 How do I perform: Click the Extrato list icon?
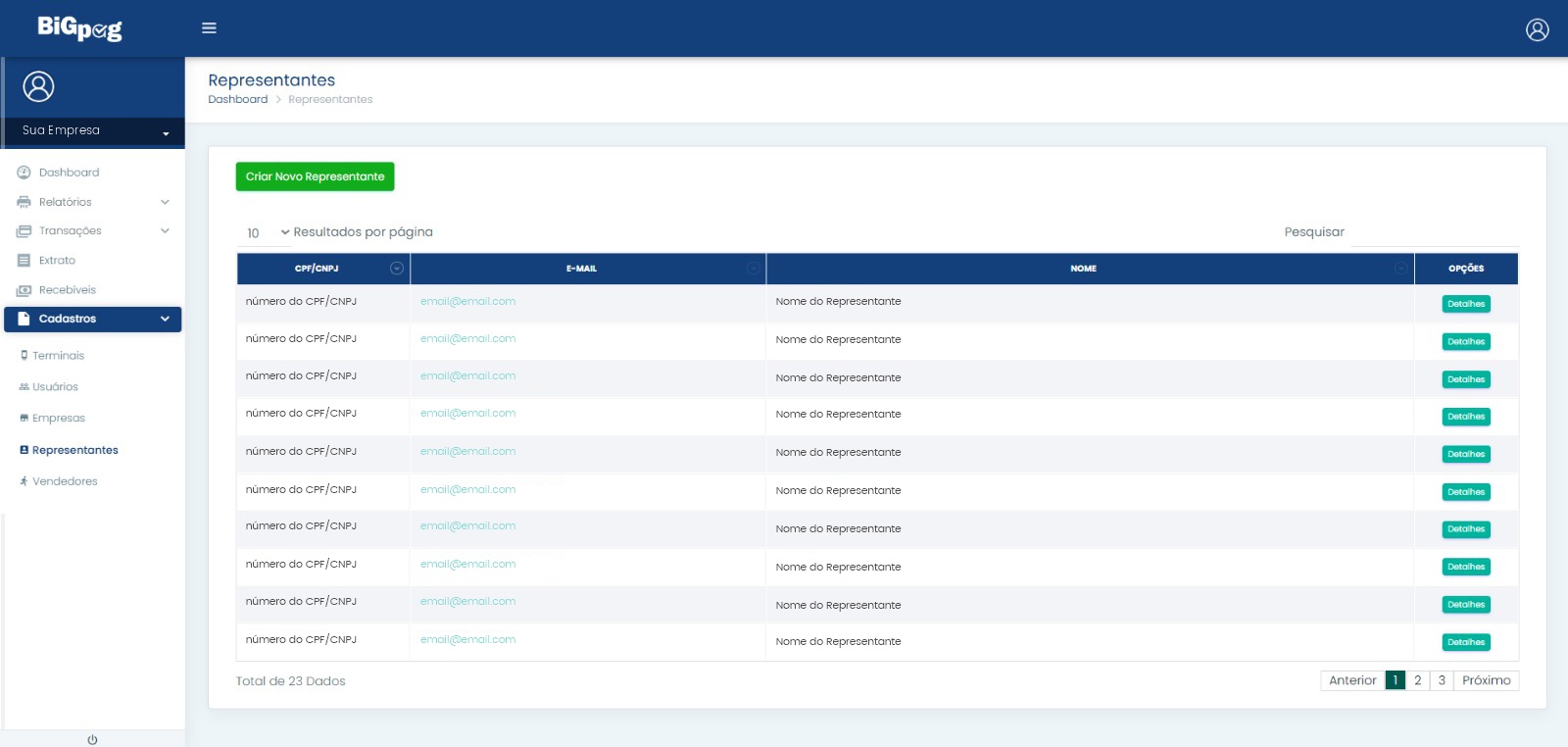pos(24,261)
